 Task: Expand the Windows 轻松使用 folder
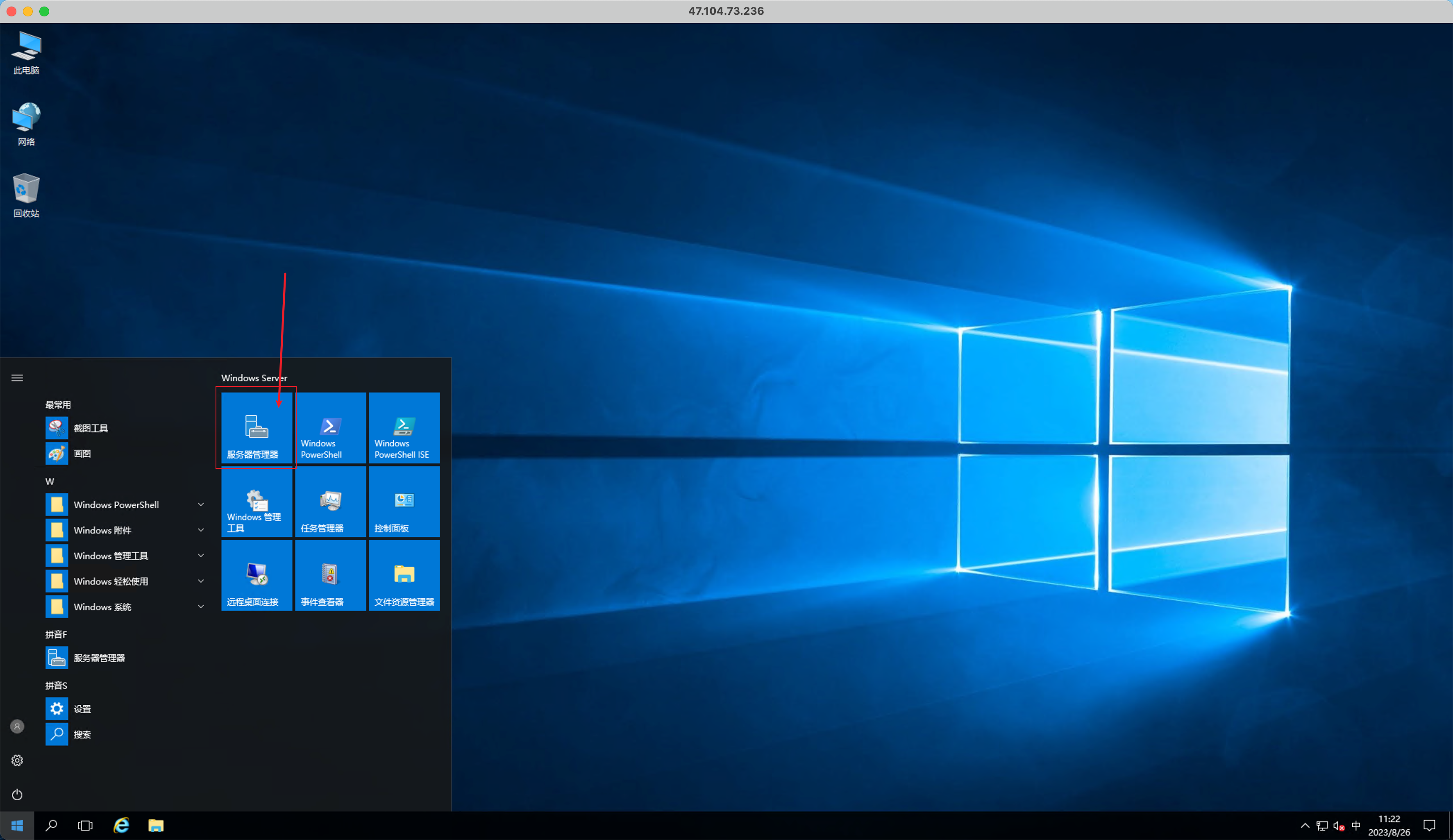click(126, 581)
